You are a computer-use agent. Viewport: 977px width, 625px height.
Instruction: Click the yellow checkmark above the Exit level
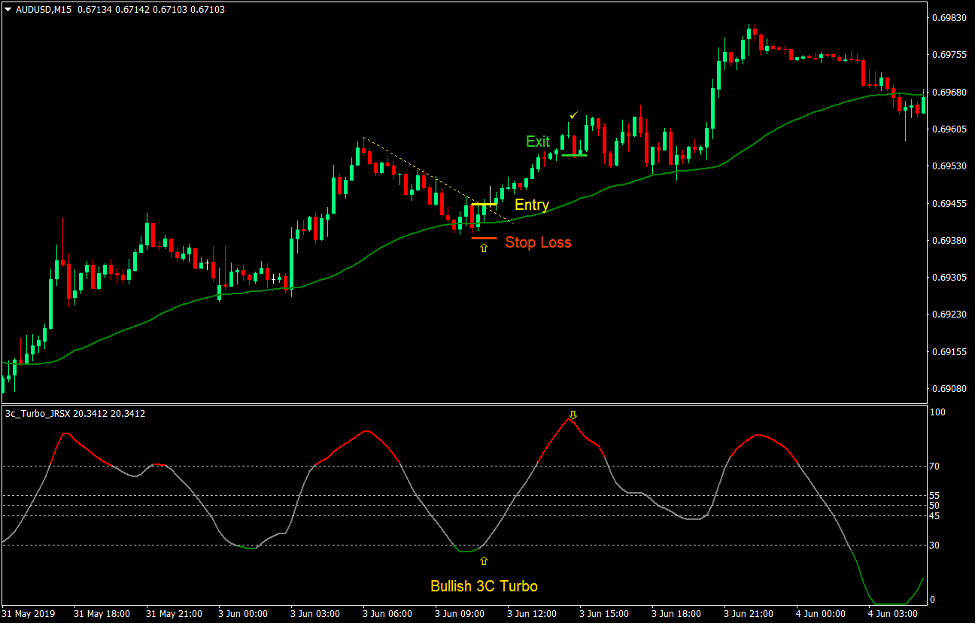click(573, 116)
